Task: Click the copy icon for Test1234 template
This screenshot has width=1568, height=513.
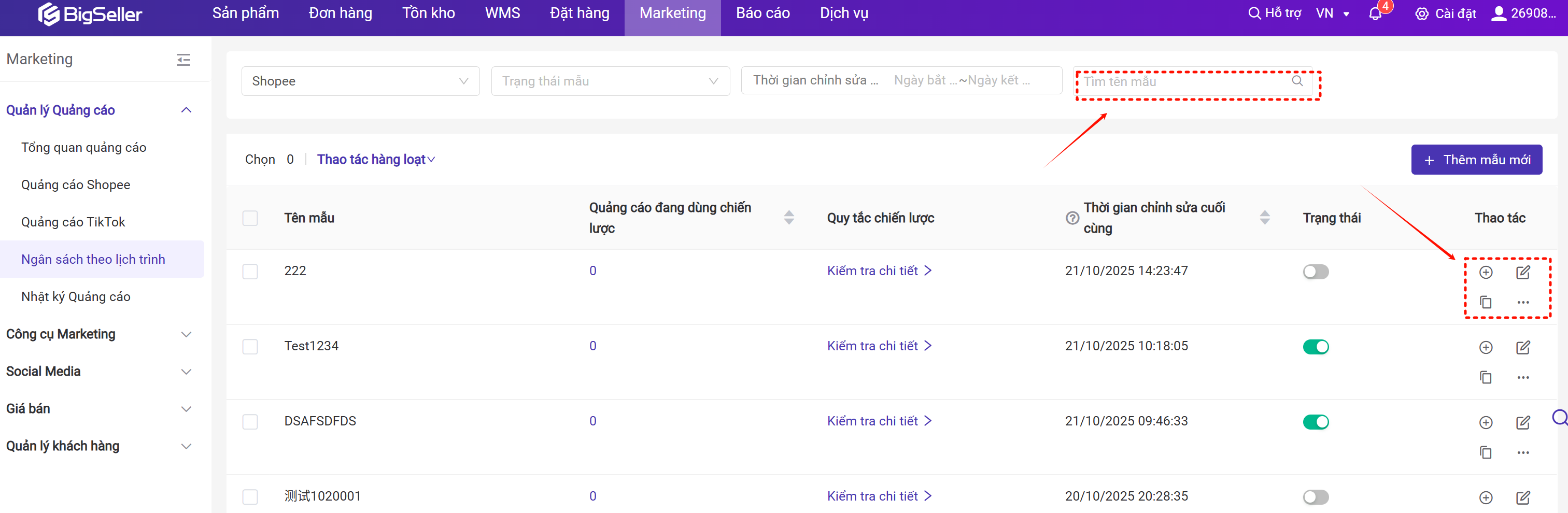Action: 1485,377
